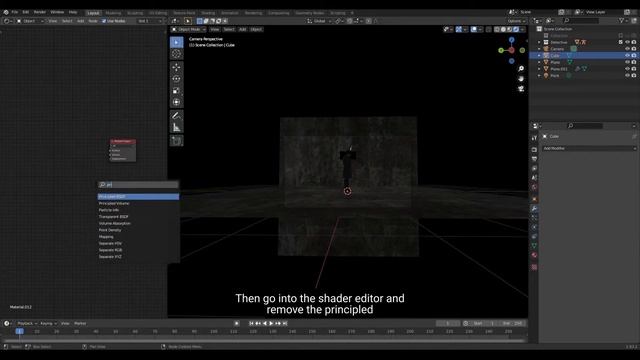Hide the Plane.001 object via eye icon
Screen dimensions: 640x360
click(627, 69)
